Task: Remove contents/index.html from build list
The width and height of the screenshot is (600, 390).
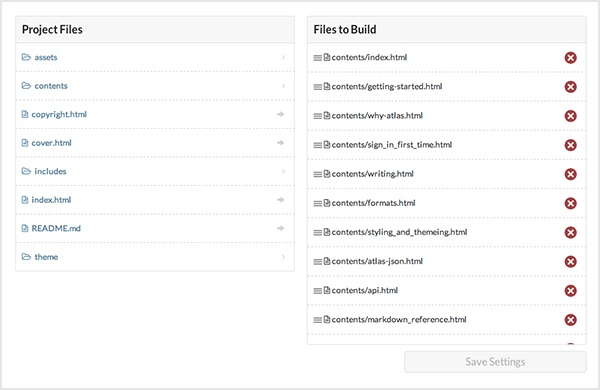Action: [570, 58]
